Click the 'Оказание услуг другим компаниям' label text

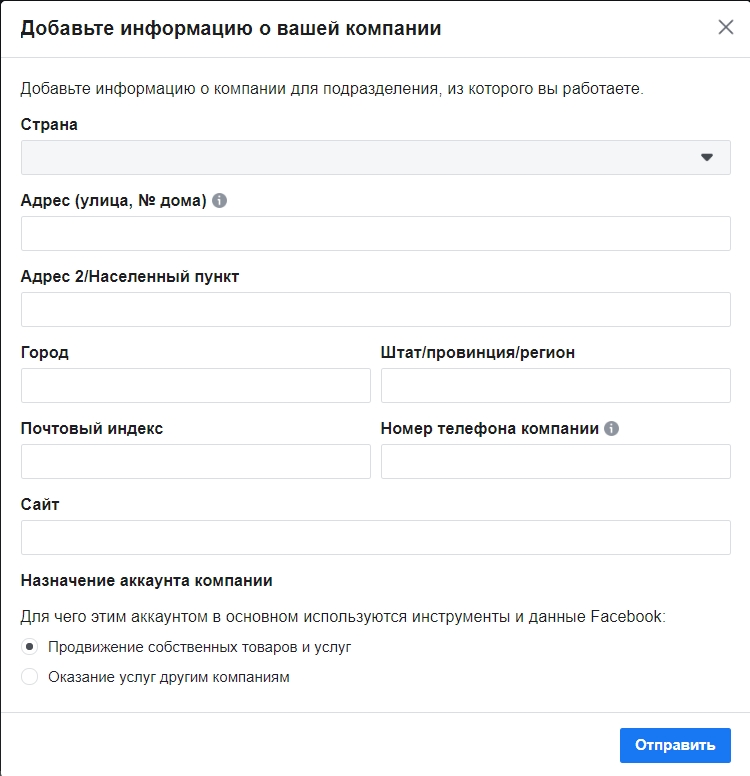pyautogui.click(x=169, y=677)
